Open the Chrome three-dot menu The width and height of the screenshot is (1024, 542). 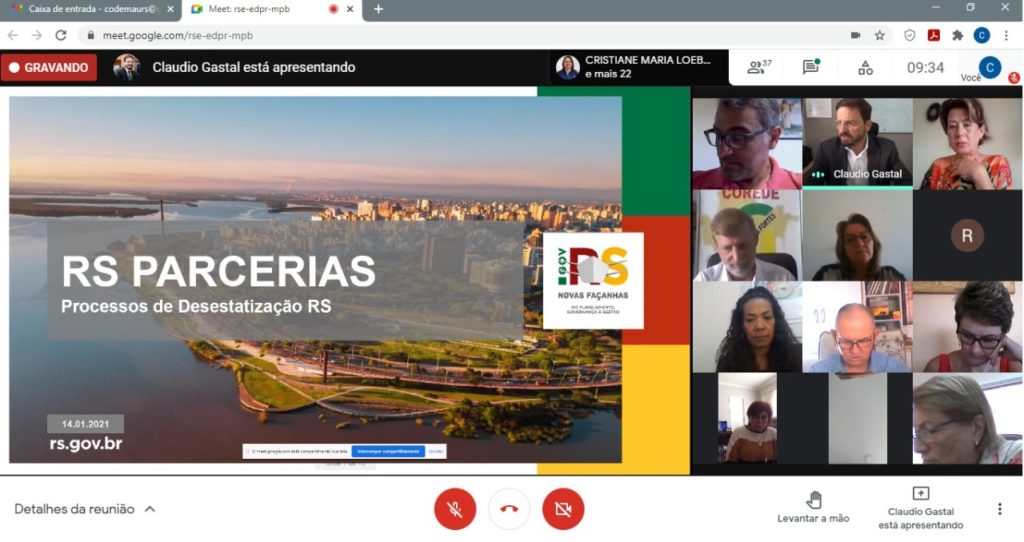pyautogui.click(x=1006, y=35)
